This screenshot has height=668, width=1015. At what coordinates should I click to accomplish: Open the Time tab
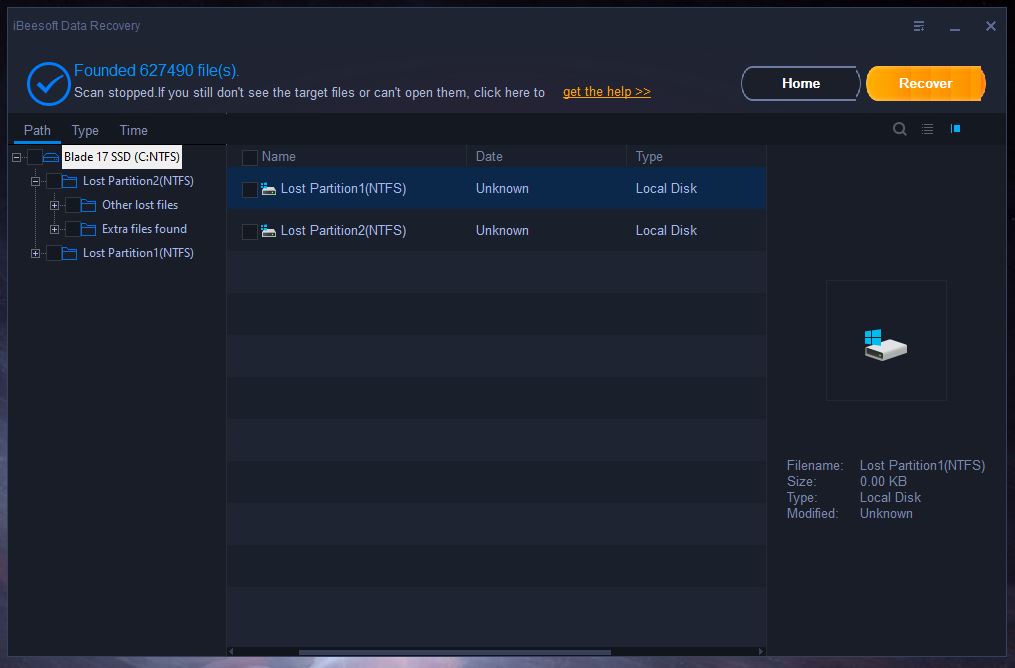click(x=133, y=130)
